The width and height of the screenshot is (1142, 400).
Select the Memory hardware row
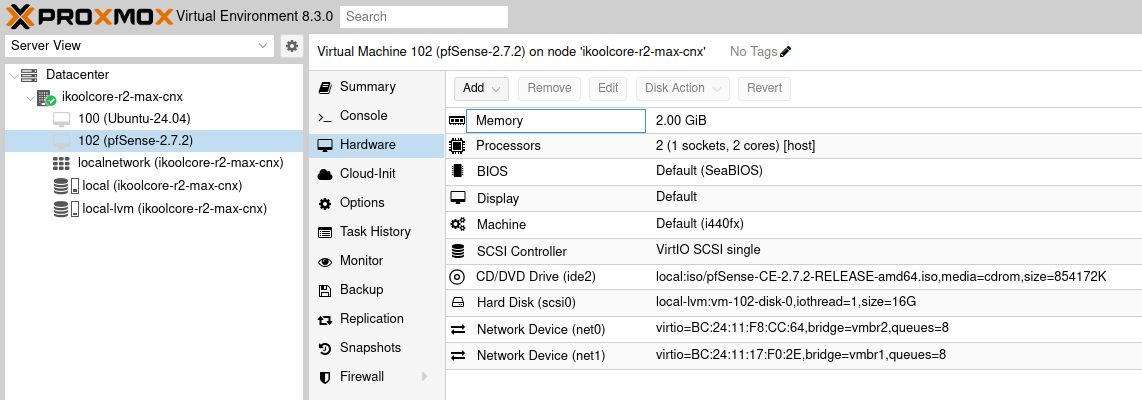click(794, 121)
